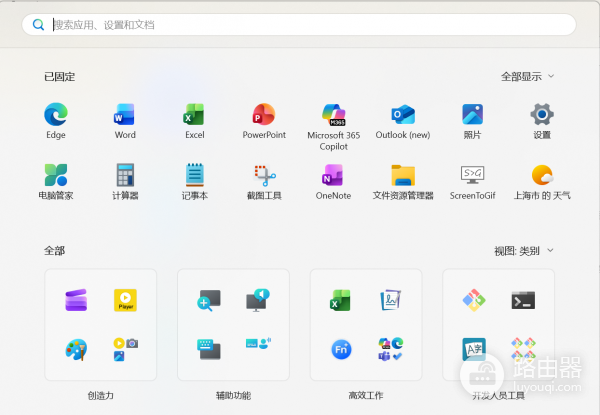Open Journal pen icon in 高效工作 group
This screenshot has width=600, height=415.
point(390,300)
